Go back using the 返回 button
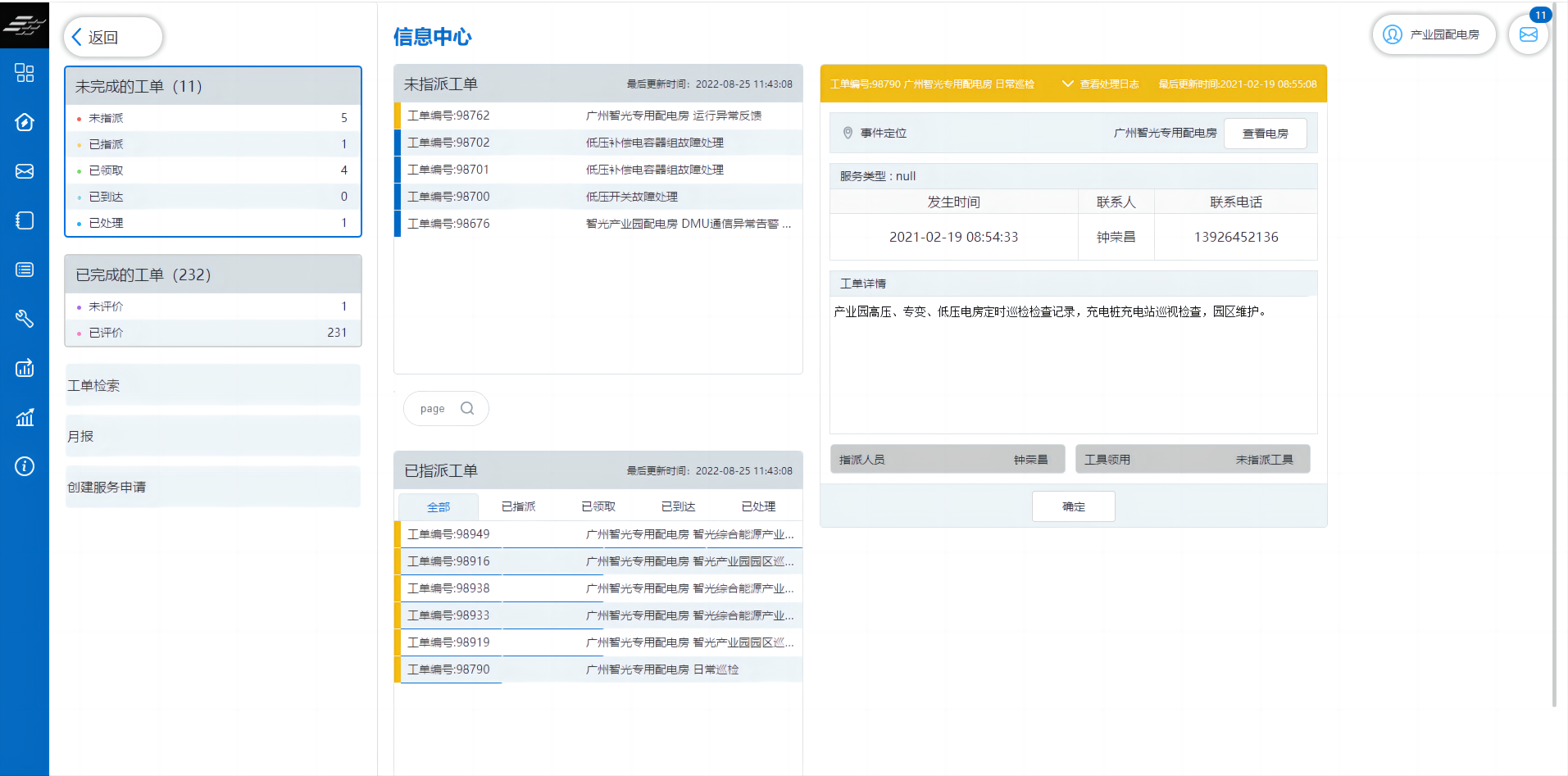Screen dimensions: 1568x776 pyautogui.click(x=113, y=37)
